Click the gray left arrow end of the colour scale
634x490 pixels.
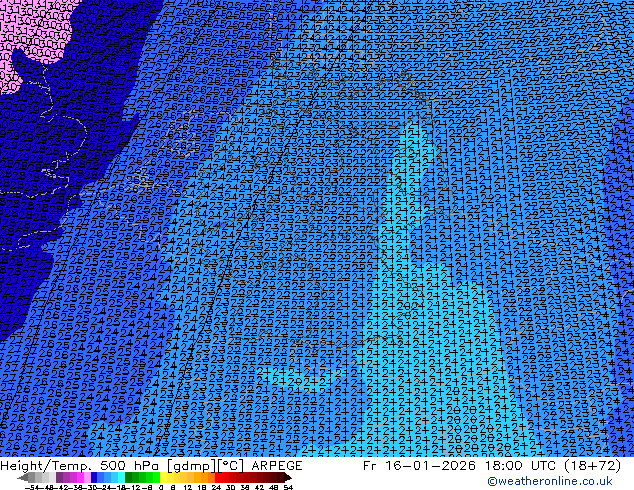23,477
